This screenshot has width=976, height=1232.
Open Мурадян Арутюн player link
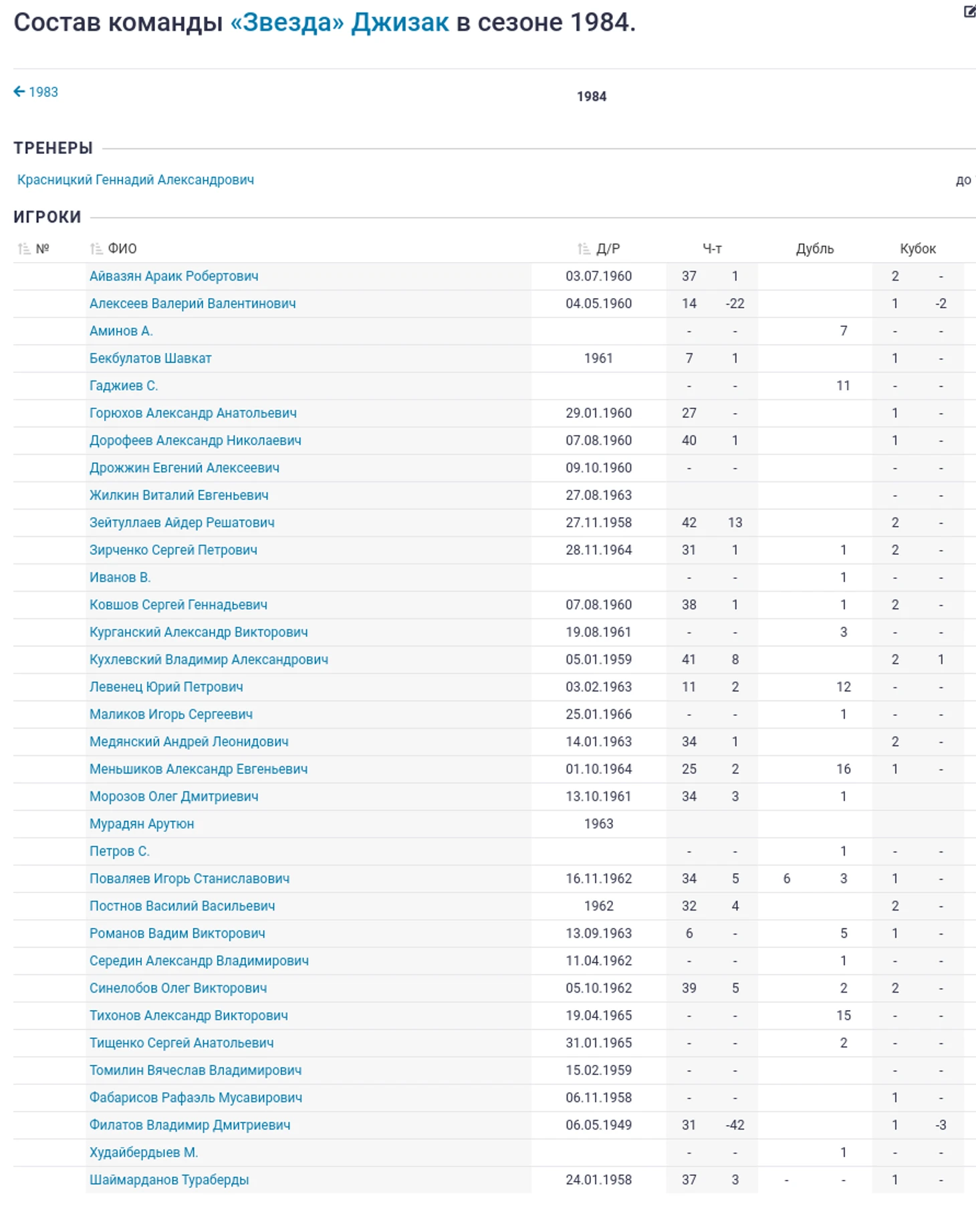[142, 824]
